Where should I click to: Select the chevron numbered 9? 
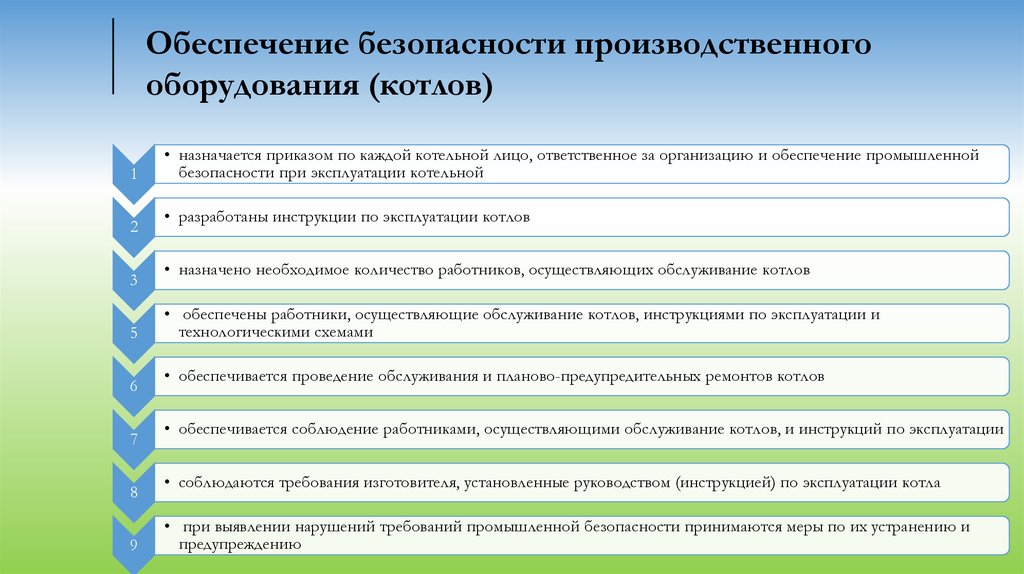coord(134,545)
